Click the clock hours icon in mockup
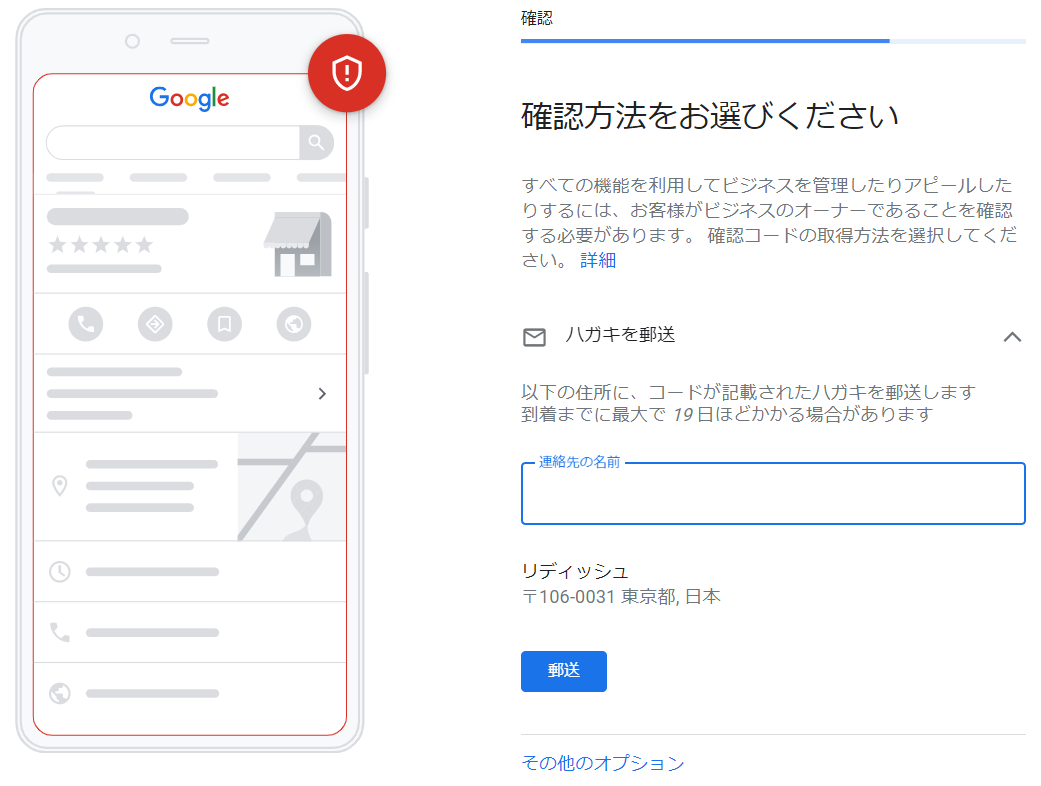Screen dimensions: 1041x786 point(60,572)
